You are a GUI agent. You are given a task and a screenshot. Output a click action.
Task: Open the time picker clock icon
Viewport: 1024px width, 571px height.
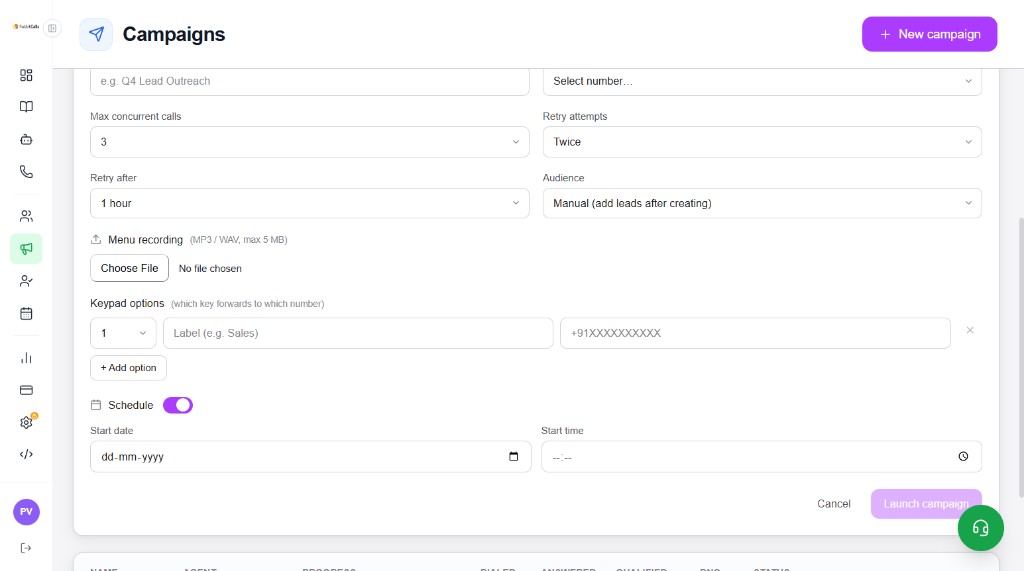(963, 456)
